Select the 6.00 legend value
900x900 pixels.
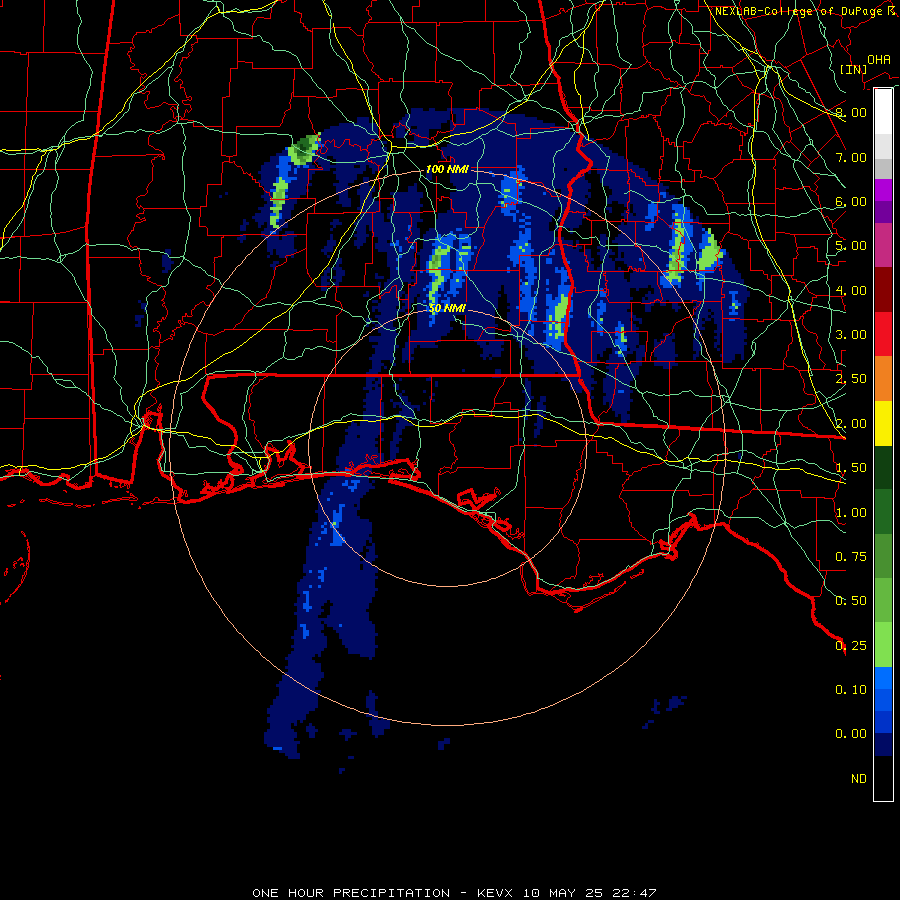click(x=851, y=201)
